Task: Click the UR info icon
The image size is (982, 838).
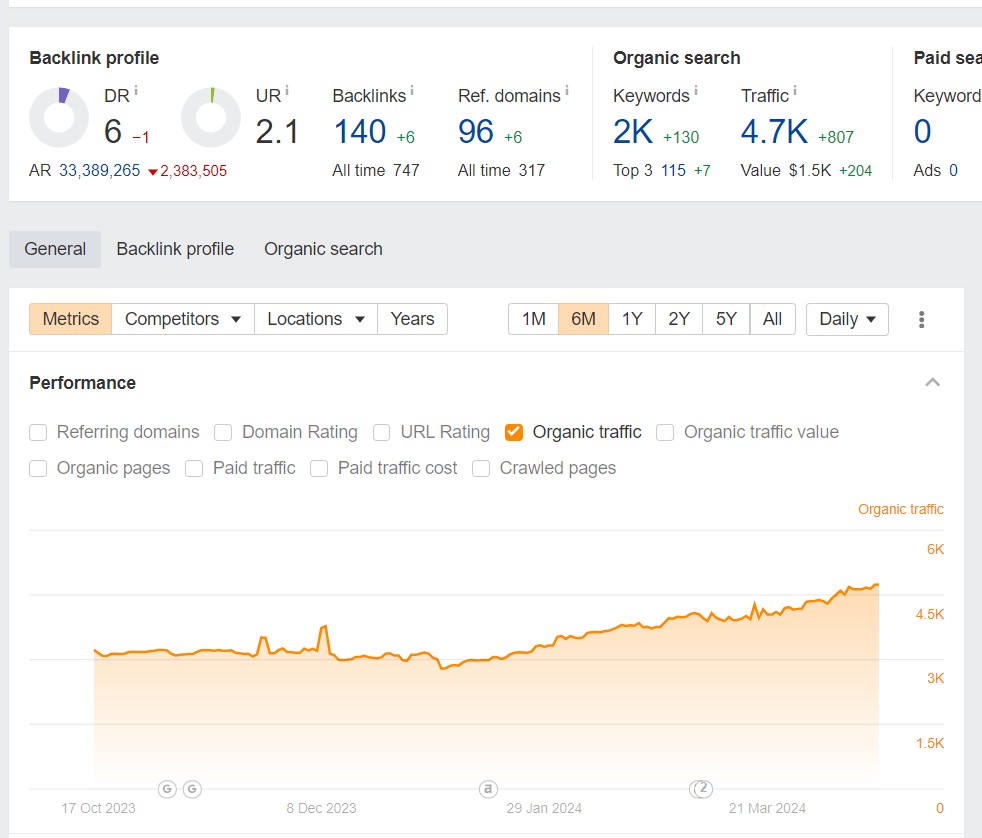Action: [x=287, y=91]
